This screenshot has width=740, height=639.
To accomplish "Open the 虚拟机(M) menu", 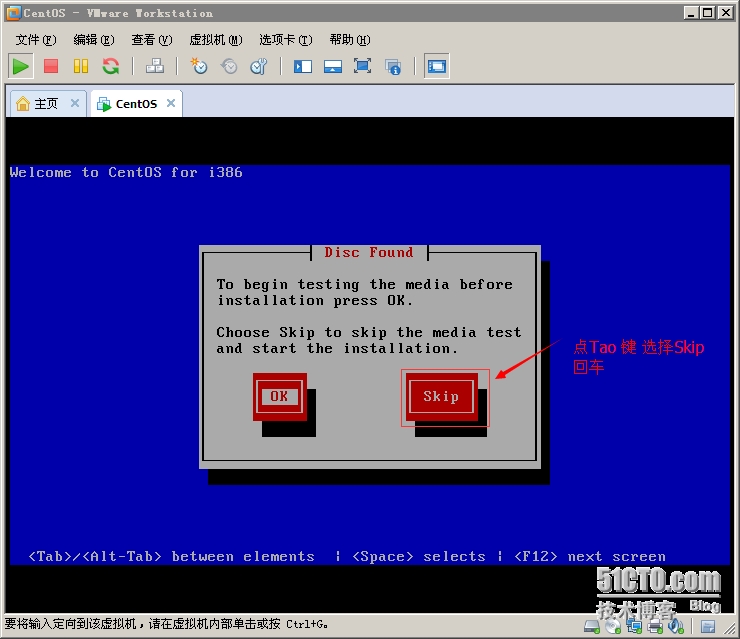I will click(x=216, y=40).
